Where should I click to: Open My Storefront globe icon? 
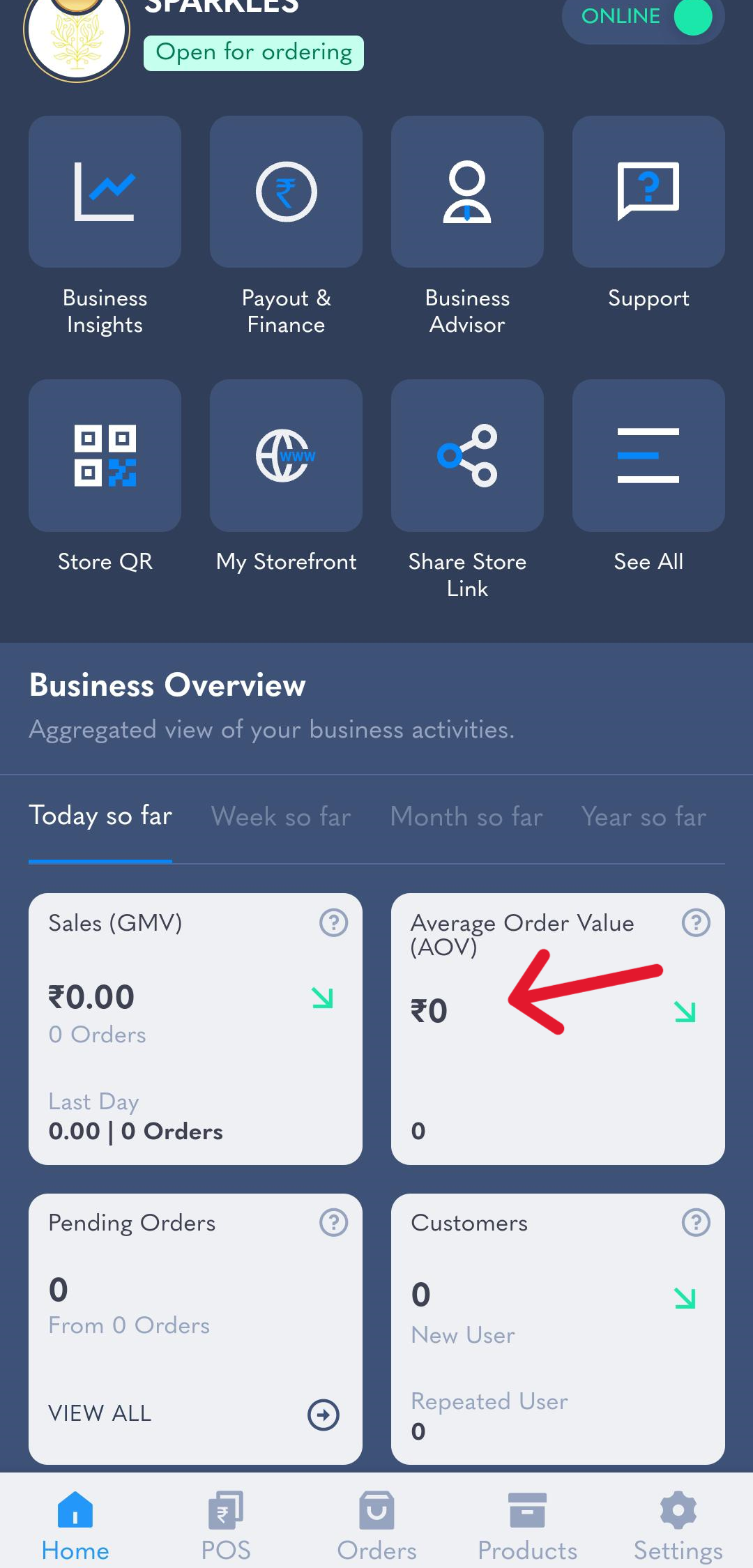coord(286,455)
